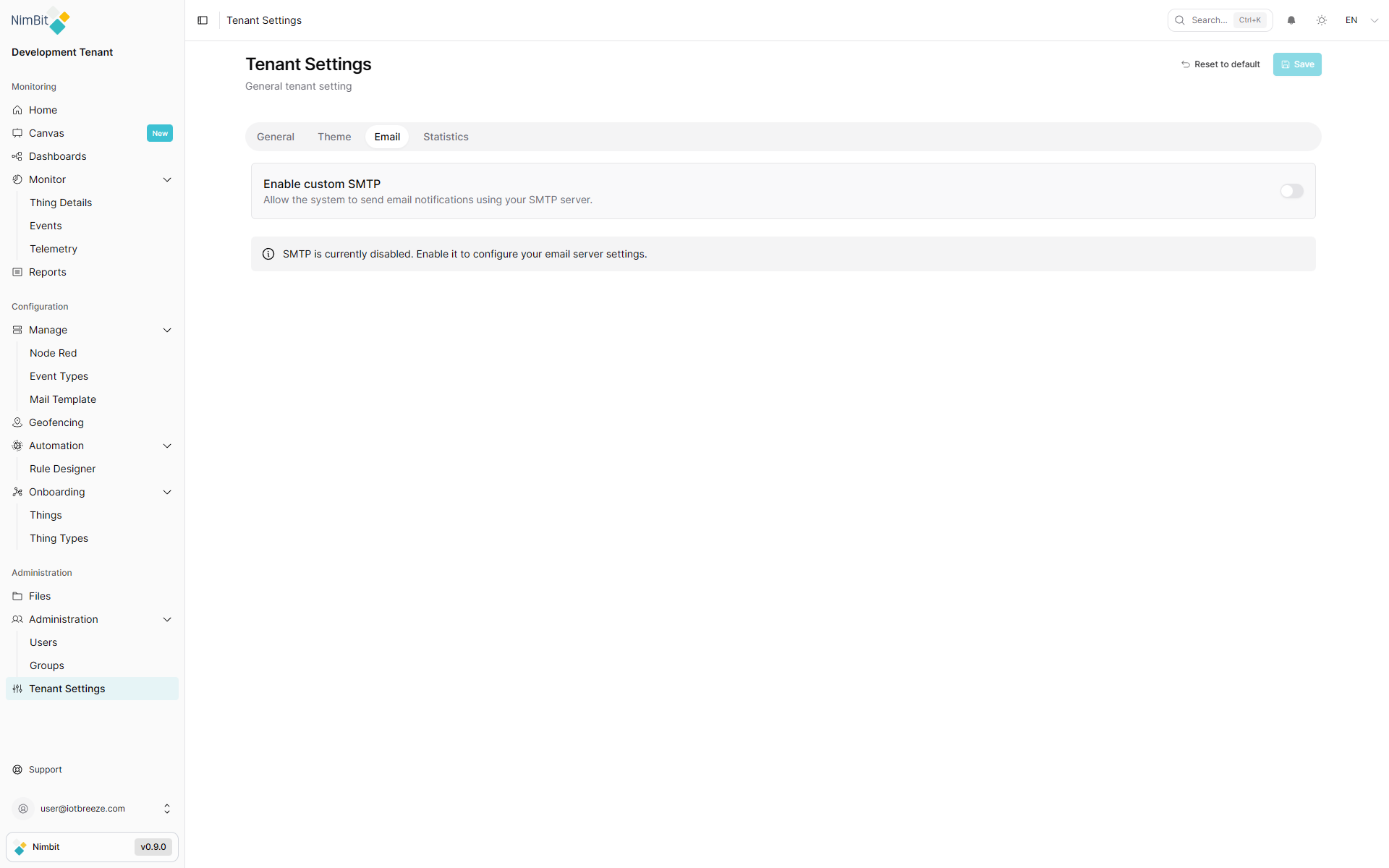The image size is (1389, 868).
Task: Switch to the Statistics tab
Action: [x=446, y=137]
